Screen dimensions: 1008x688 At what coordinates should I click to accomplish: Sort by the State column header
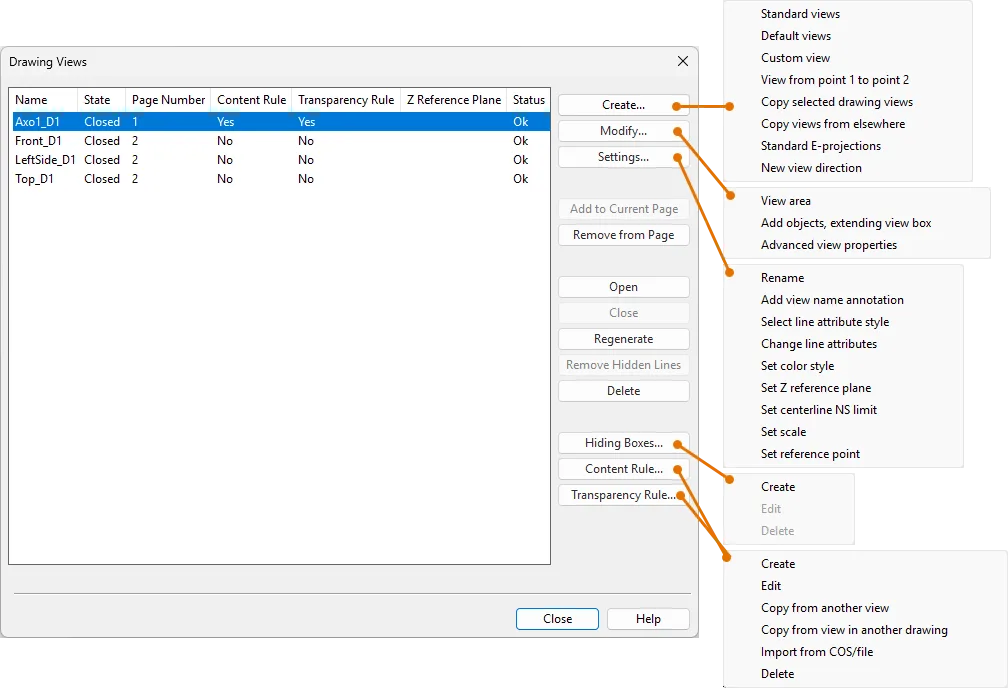click(x=102, y=100)
